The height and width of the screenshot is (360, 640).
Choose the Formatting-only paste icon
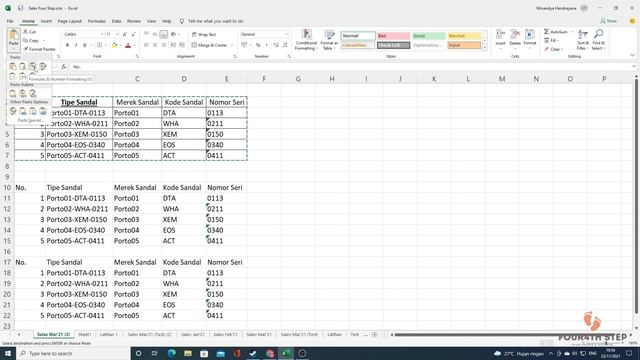click(x=13, y=111)
